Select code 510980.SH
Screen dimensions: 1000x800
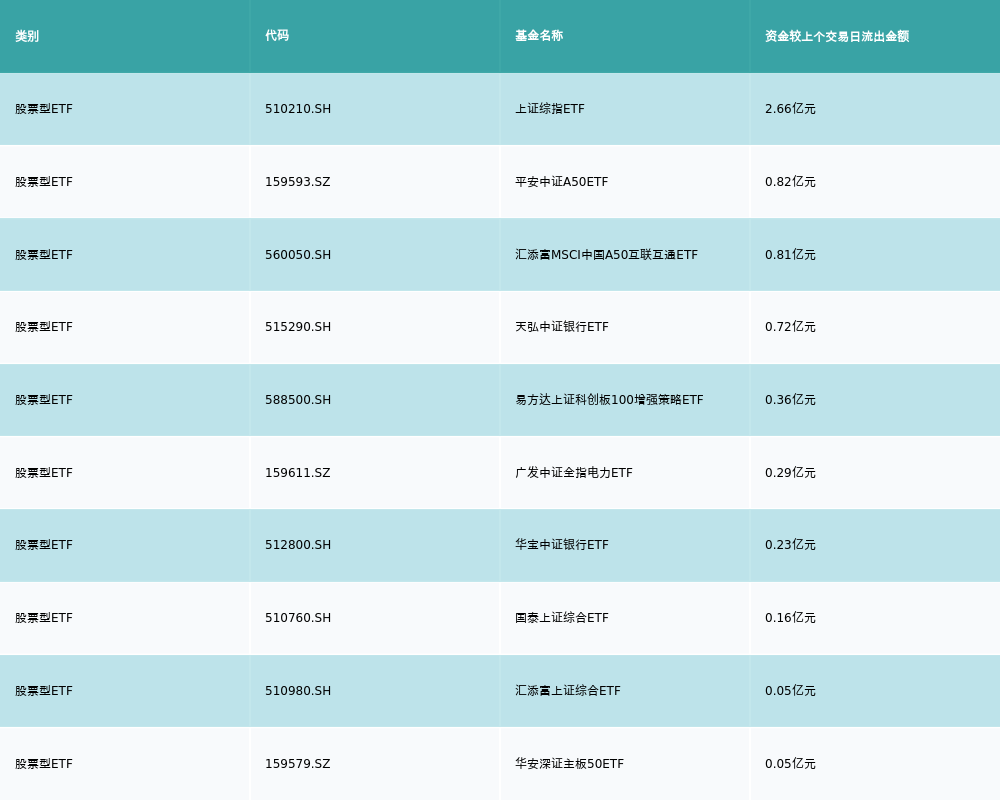point(298,691)
